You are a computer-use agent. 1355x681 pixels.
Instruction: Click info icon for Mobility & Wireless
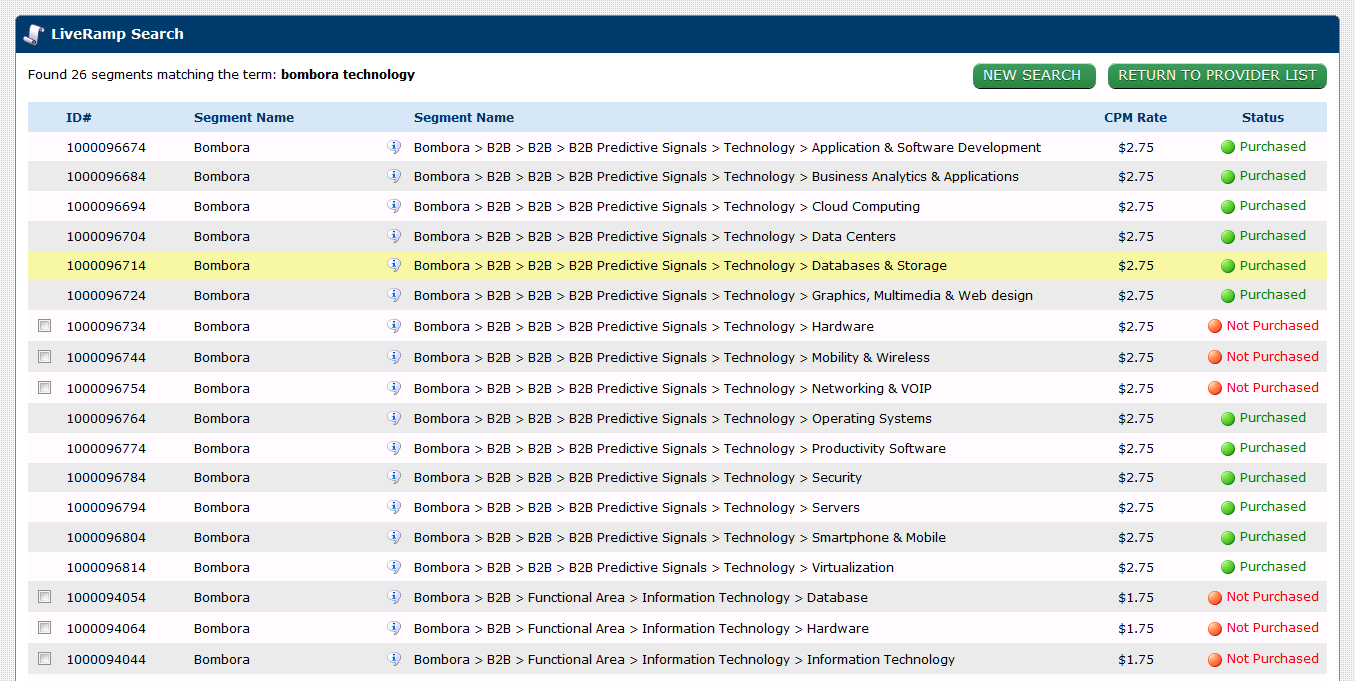click(x=394, y=357)
